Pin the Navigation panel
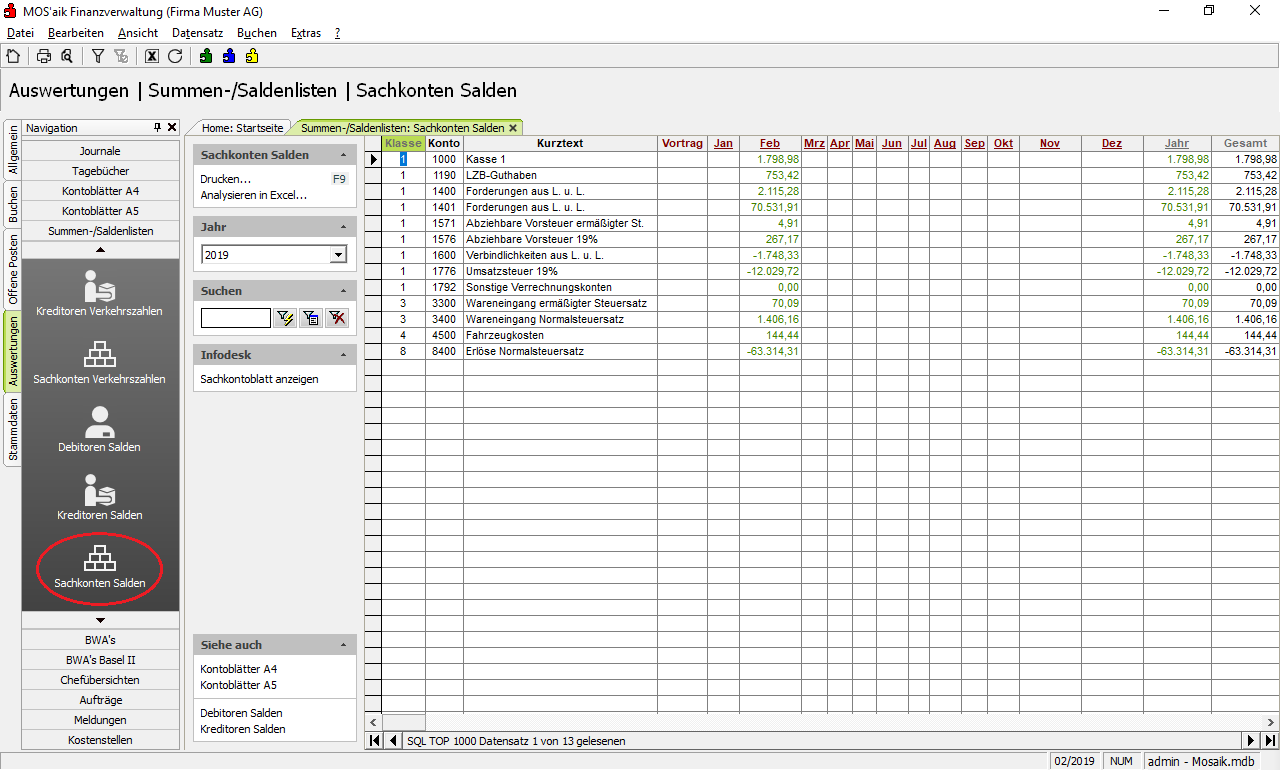This screenshot has width=1280, height=770. tap(157, 128)
